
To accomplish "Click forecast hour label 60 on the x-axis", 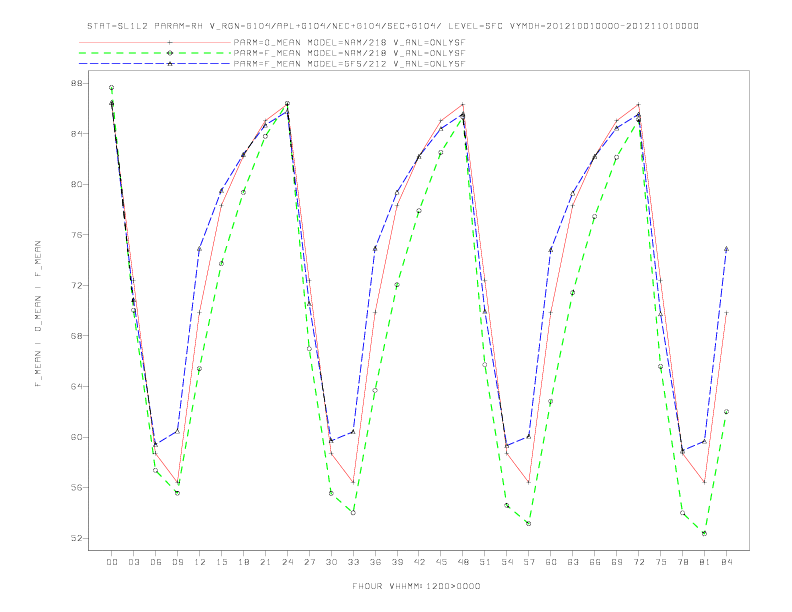I will tap(551, 562).
